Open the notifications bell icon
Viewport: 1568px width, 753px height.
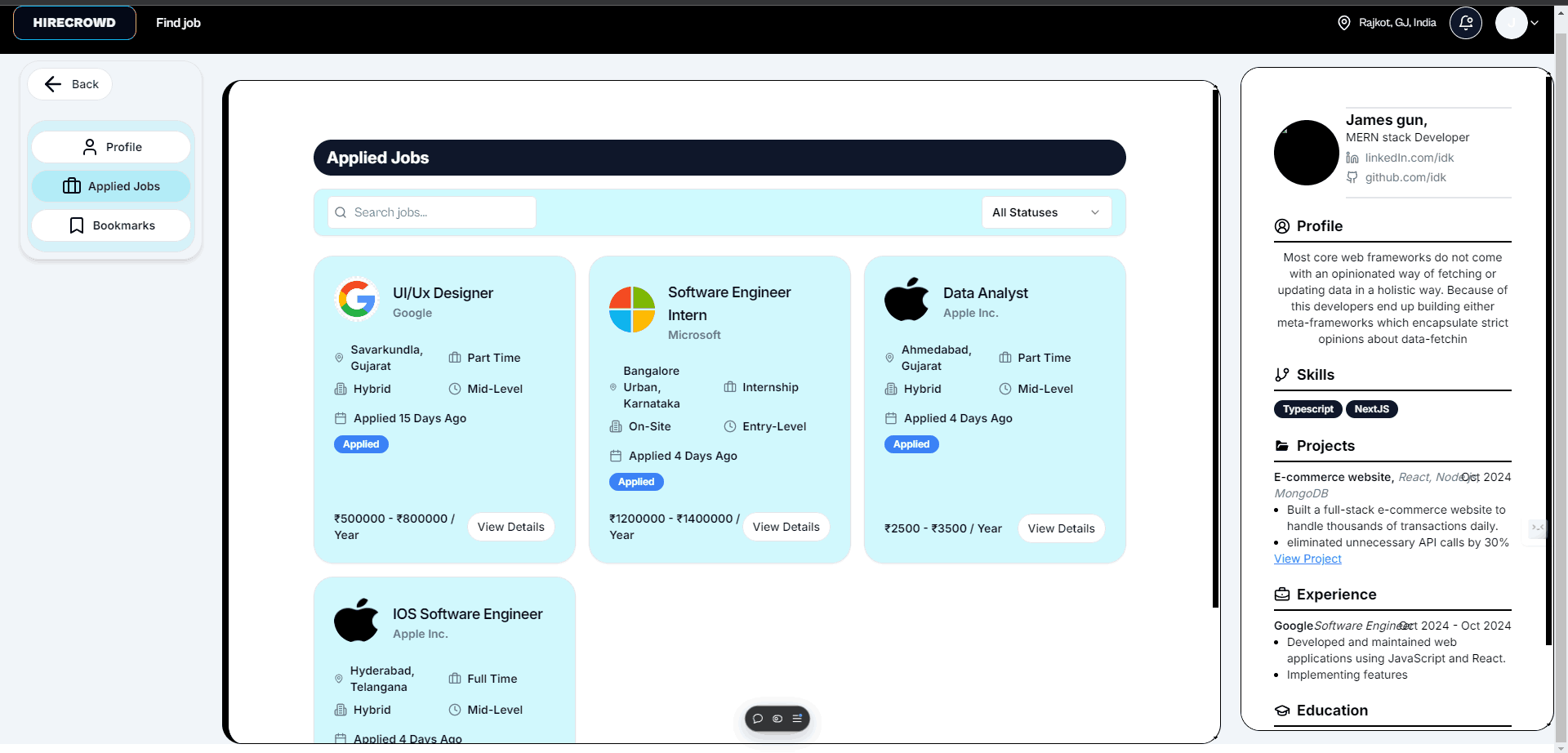[x=1466, y=23]
